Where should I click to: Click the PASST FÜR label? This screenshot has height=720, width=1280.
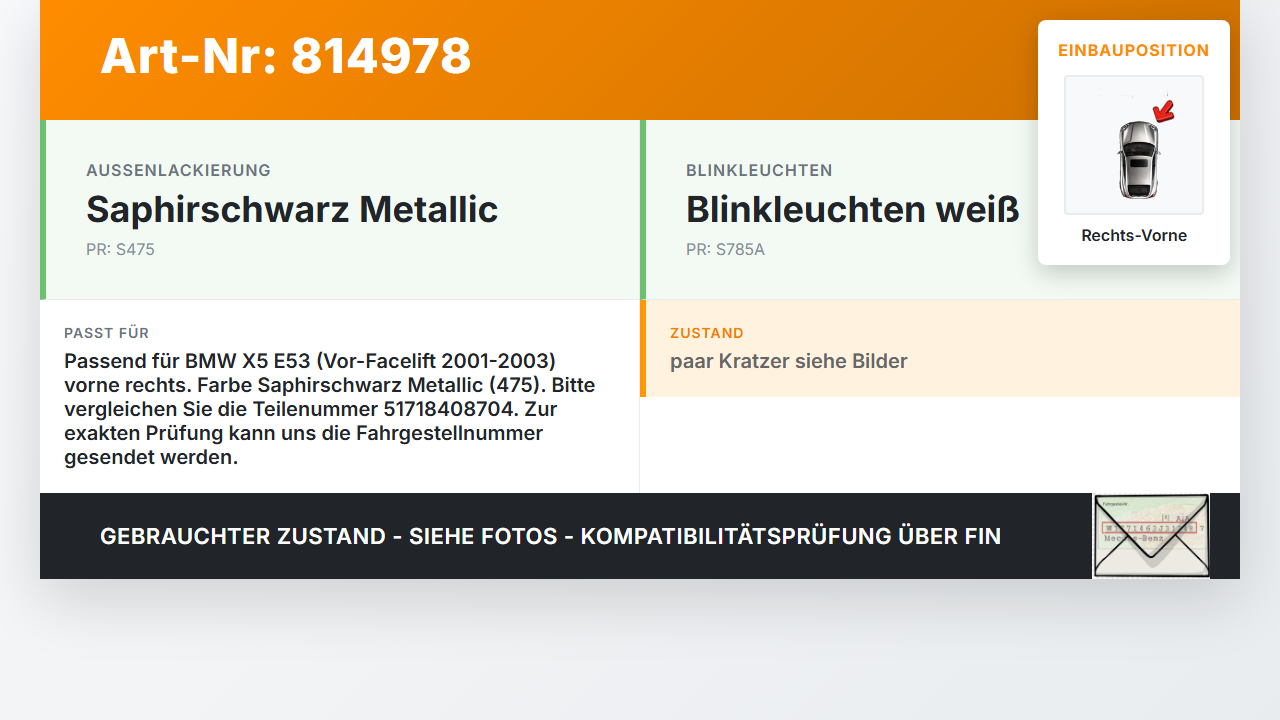[x=106, y=333]
